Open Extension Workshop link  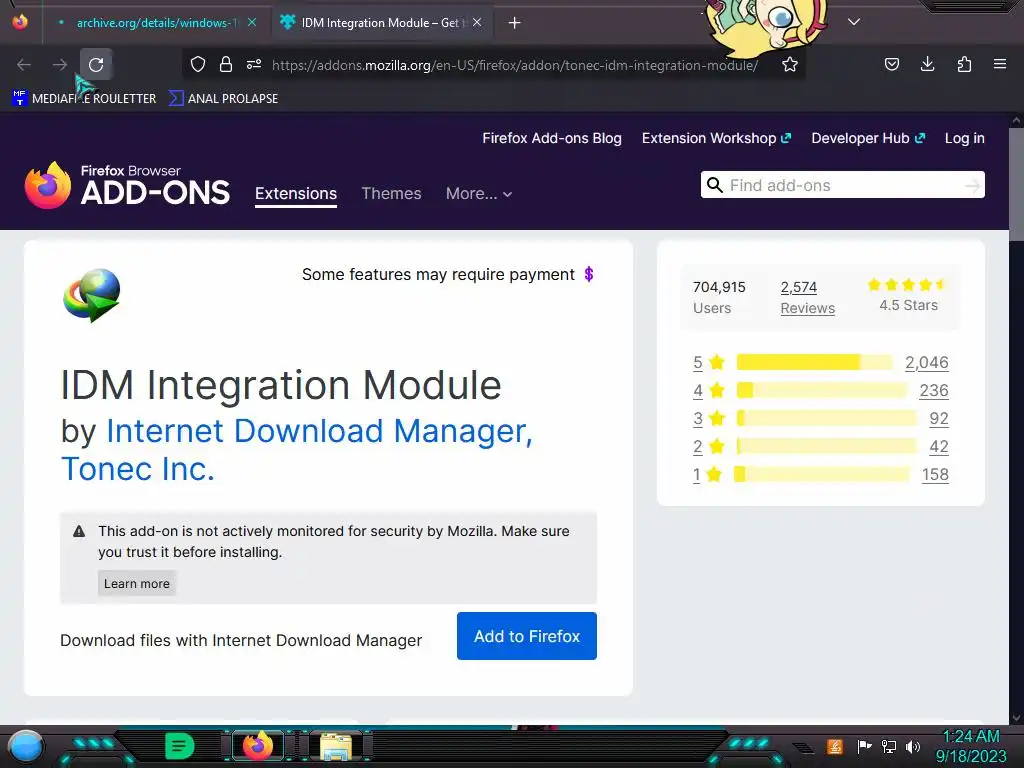click(x=716, y=138)
